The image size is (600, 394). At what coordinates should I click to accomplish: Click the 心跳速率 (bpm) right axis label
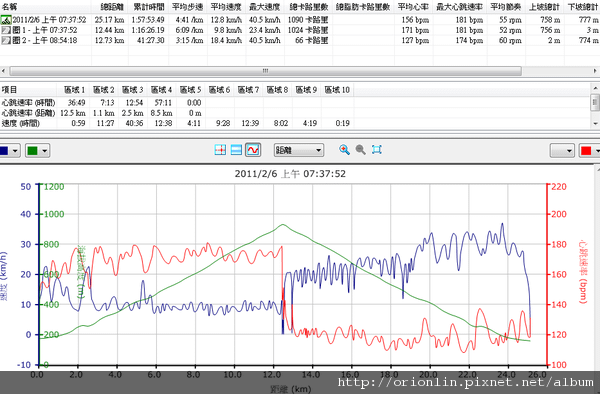tap(583, 272)
